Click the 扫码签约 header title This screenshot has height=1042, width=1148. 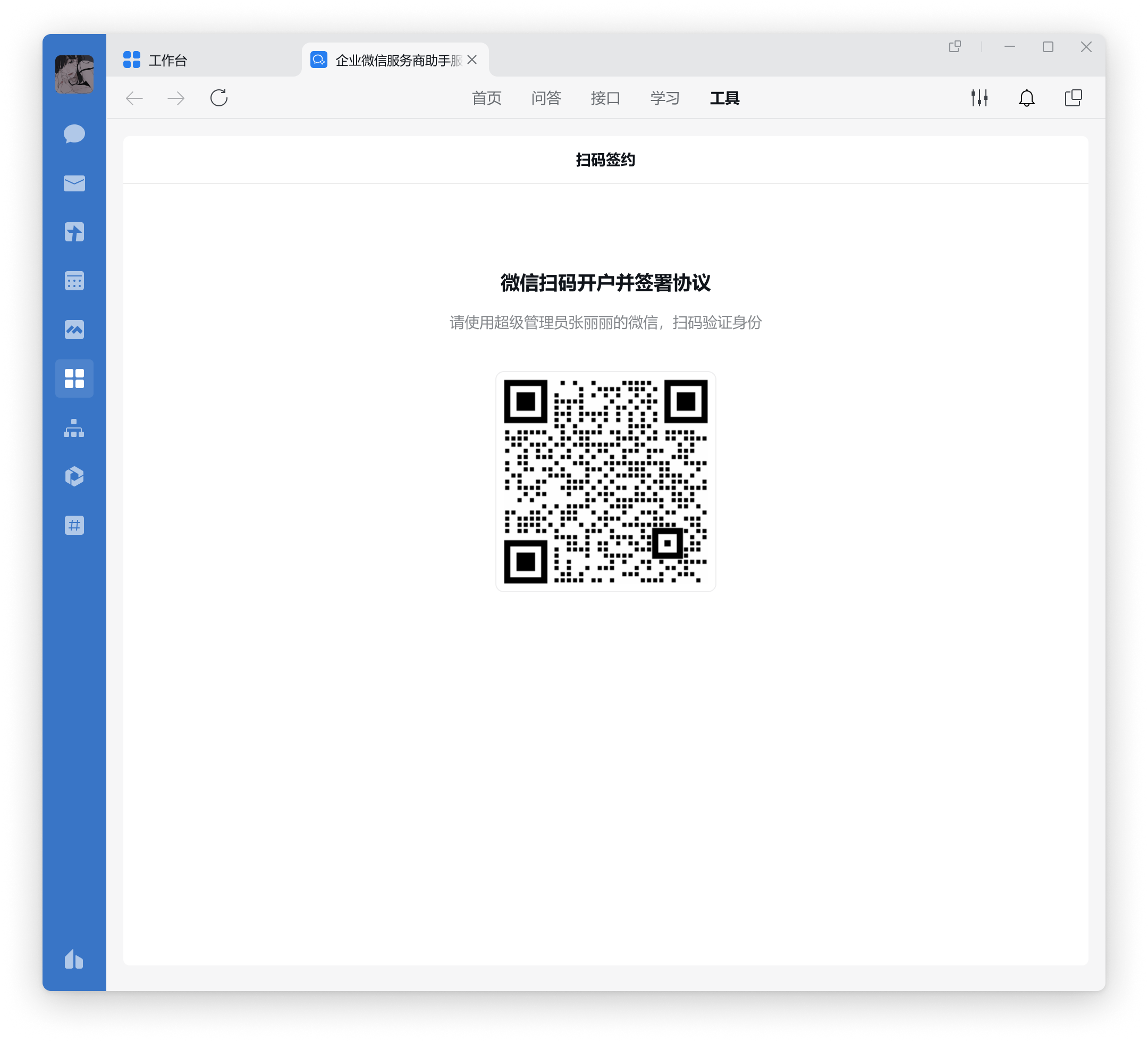tap(605, 160)
